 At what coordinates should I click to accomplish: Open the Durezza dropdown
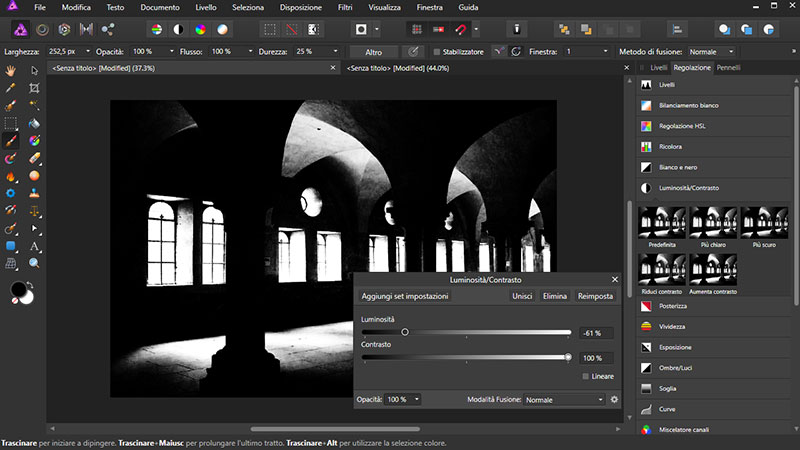point(335,52)
